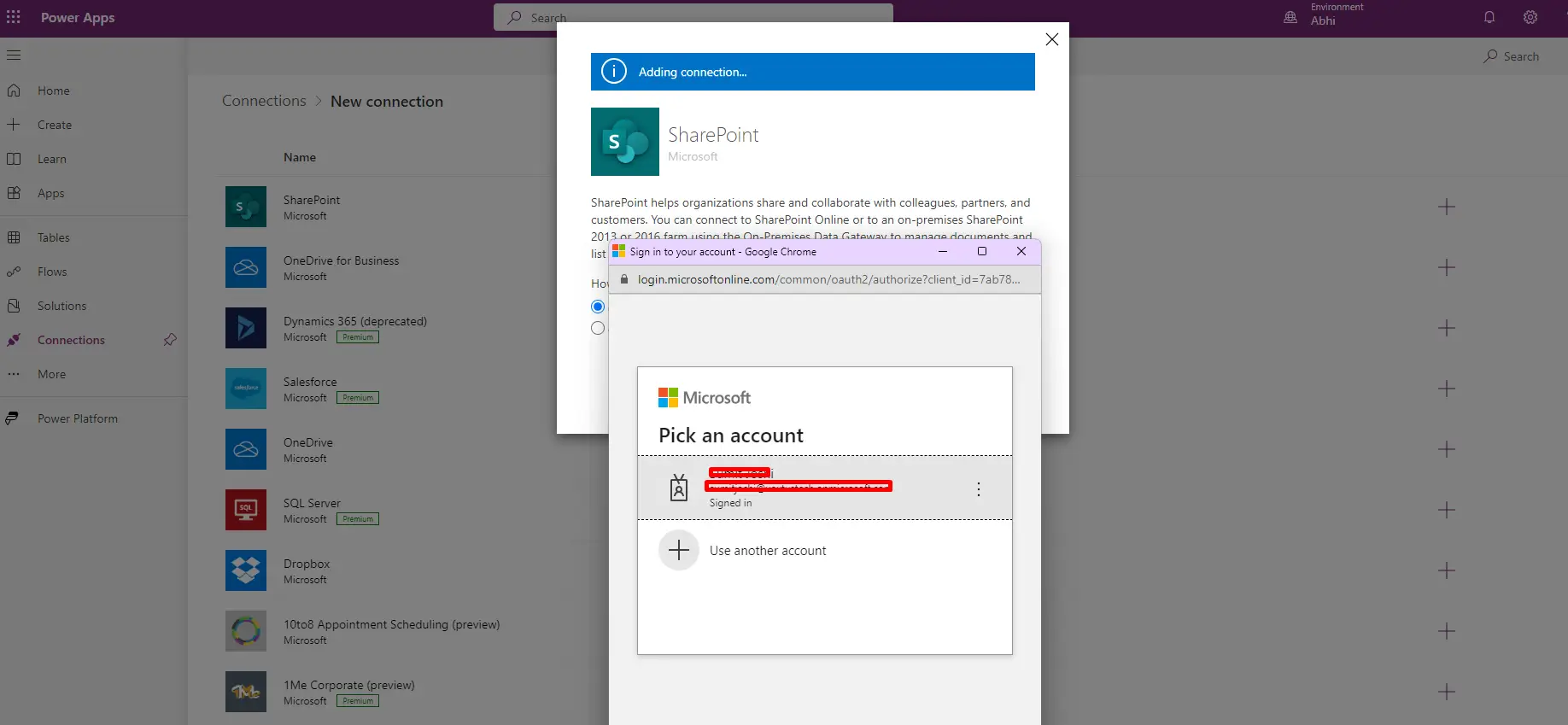Click the 10to8 Appointment Scheduling icon
The width and height of the screenshot is (1568, 725).
tap(246, 631)
